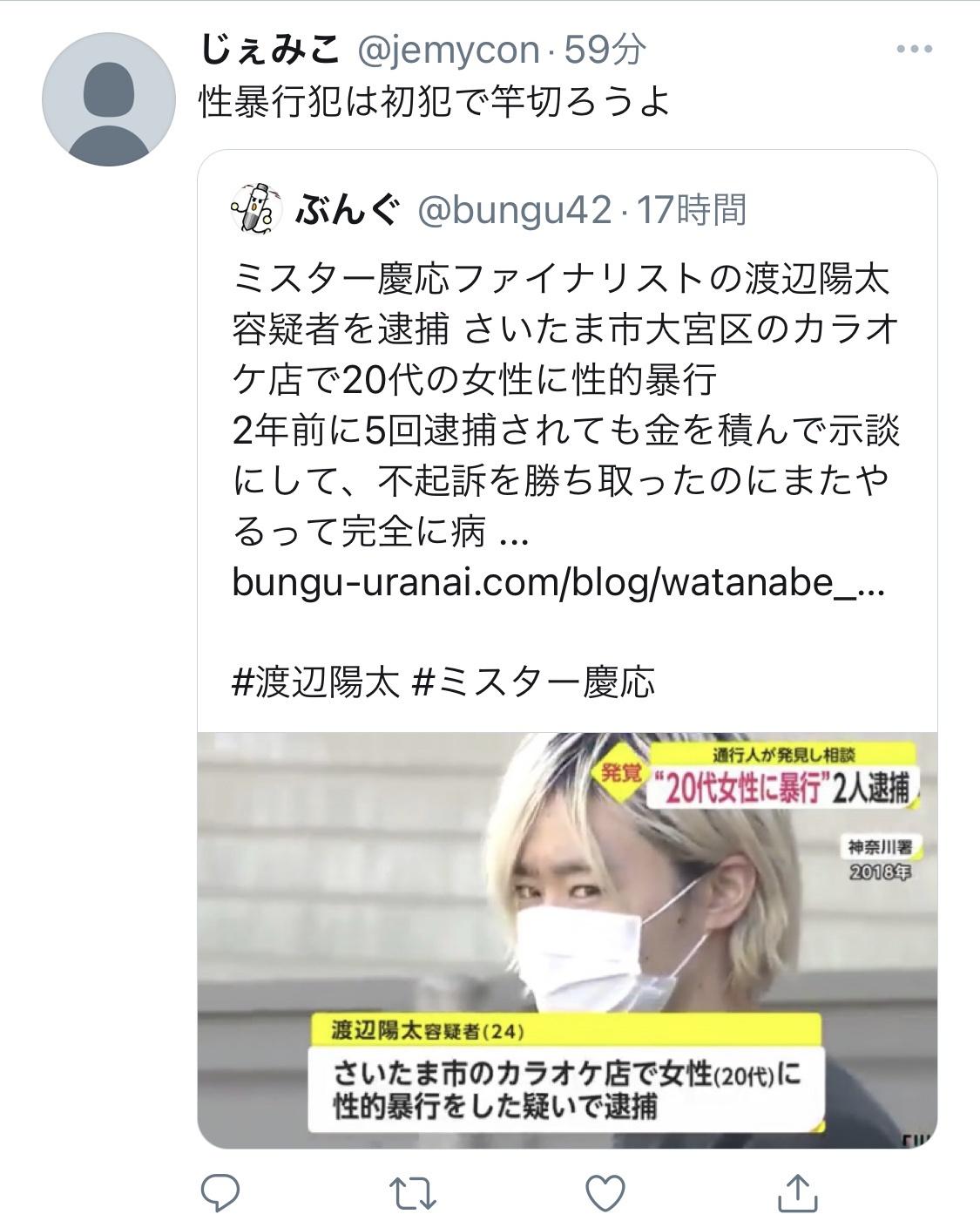The width and height of the screenshot is (980, 1221).
Task: Enlarge the news broadcast image thumbnail
Action: point(567,939)
